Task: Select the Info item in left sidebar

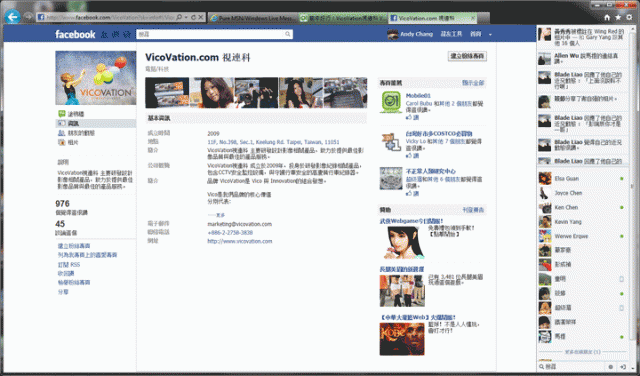Action: (x=96, y=123)
